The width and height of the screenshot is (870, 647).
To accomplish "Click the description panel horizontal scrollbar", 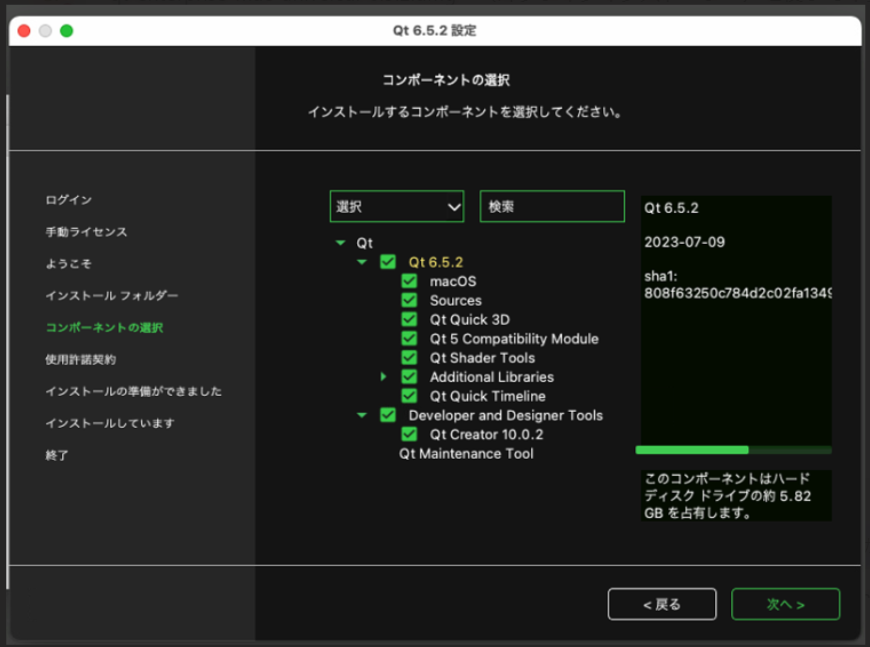I will point(734,450).
